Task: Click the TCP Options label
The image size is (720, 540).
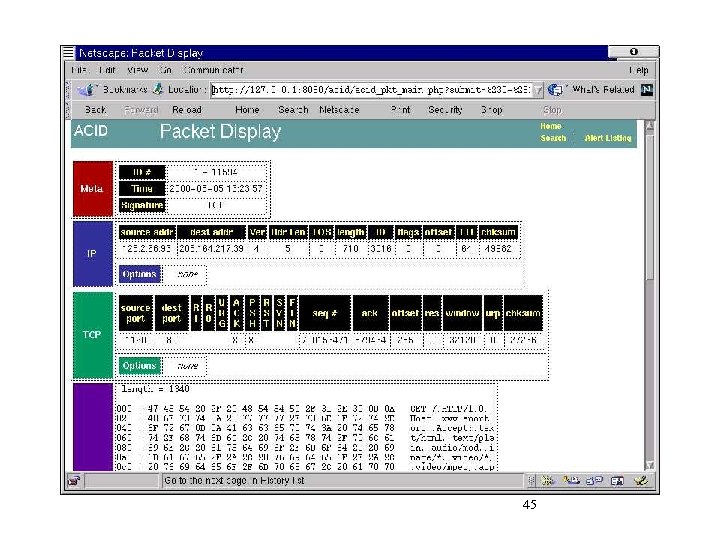Action: tap(140, 366)
